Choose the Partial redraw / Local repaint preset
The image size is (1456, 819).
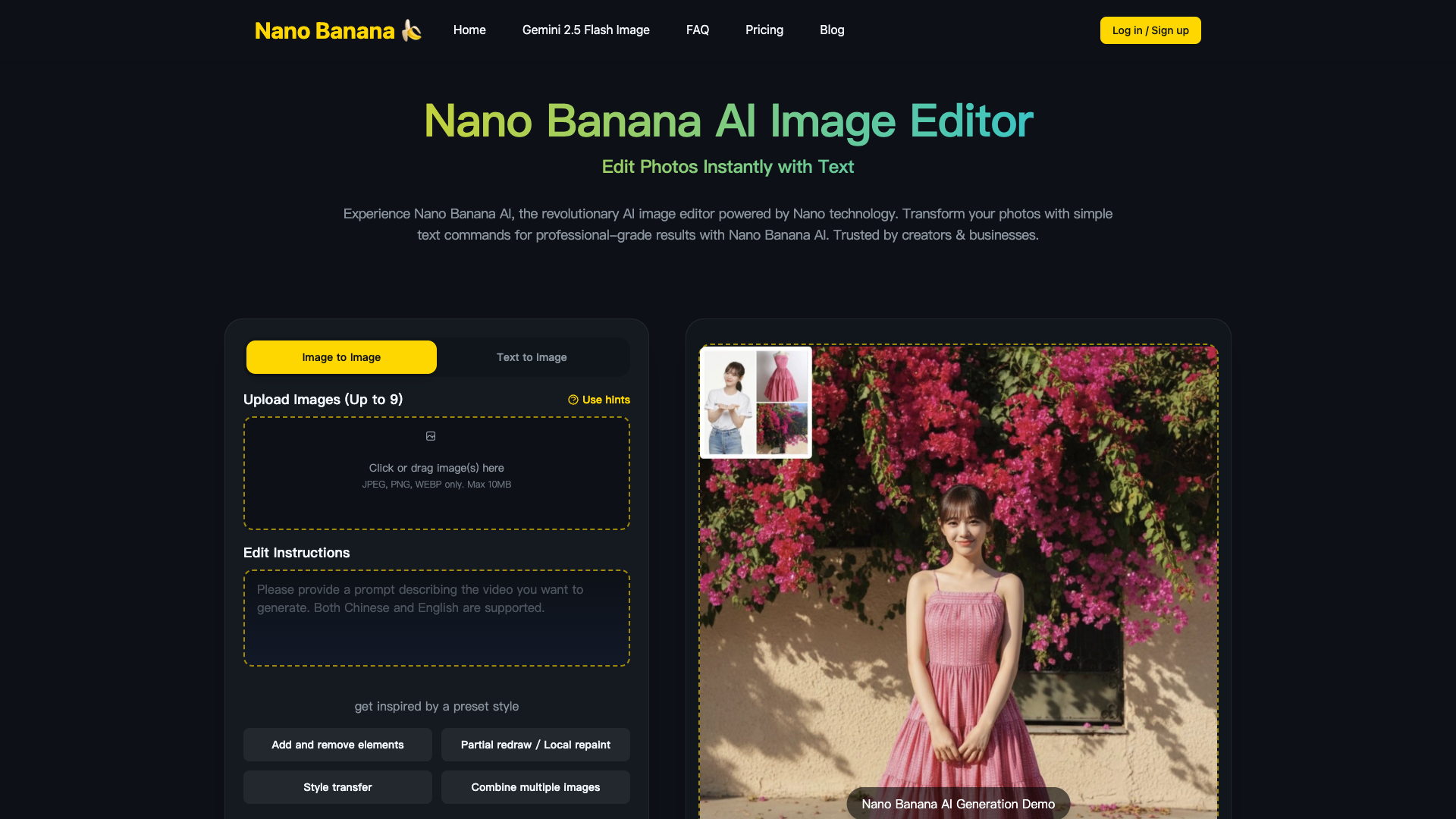(x=535, y=745)
